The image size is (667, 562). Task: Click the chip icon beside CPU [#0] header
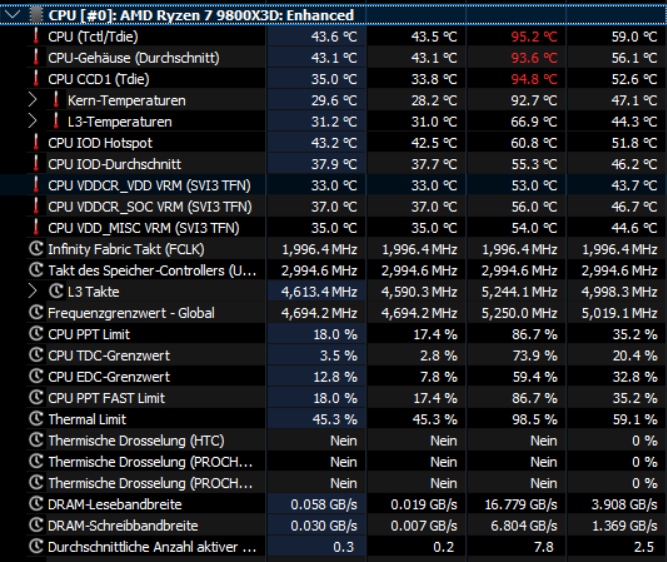click(36, 15)
